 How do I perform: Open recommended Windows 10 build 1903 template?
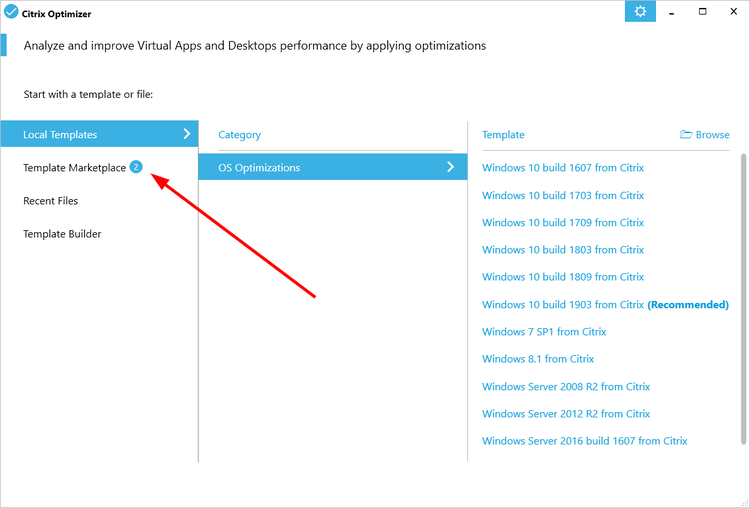(x=605, y=305)
